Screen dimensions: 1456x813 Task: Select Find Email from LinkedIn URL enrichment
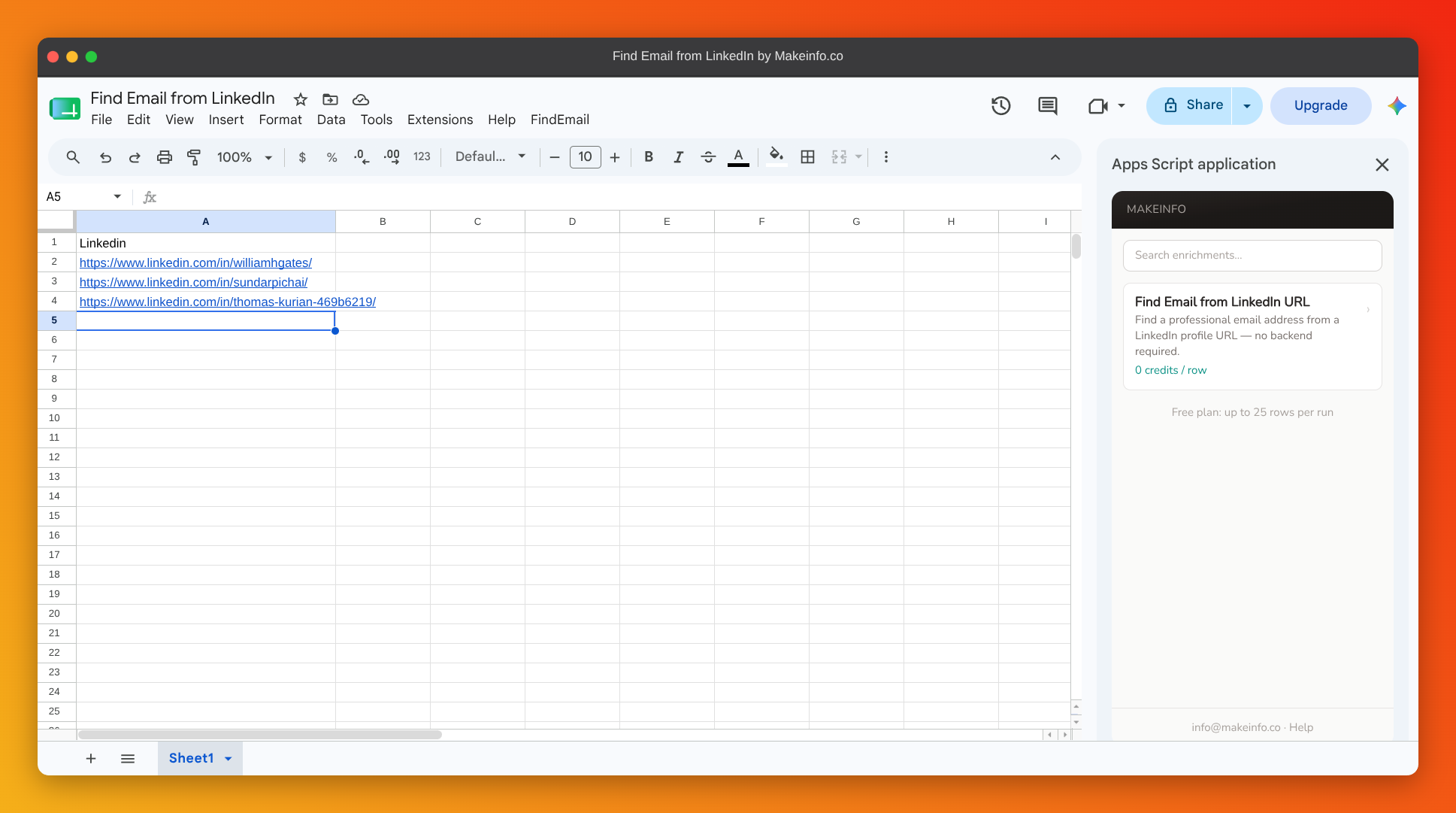click(1252, 336)
